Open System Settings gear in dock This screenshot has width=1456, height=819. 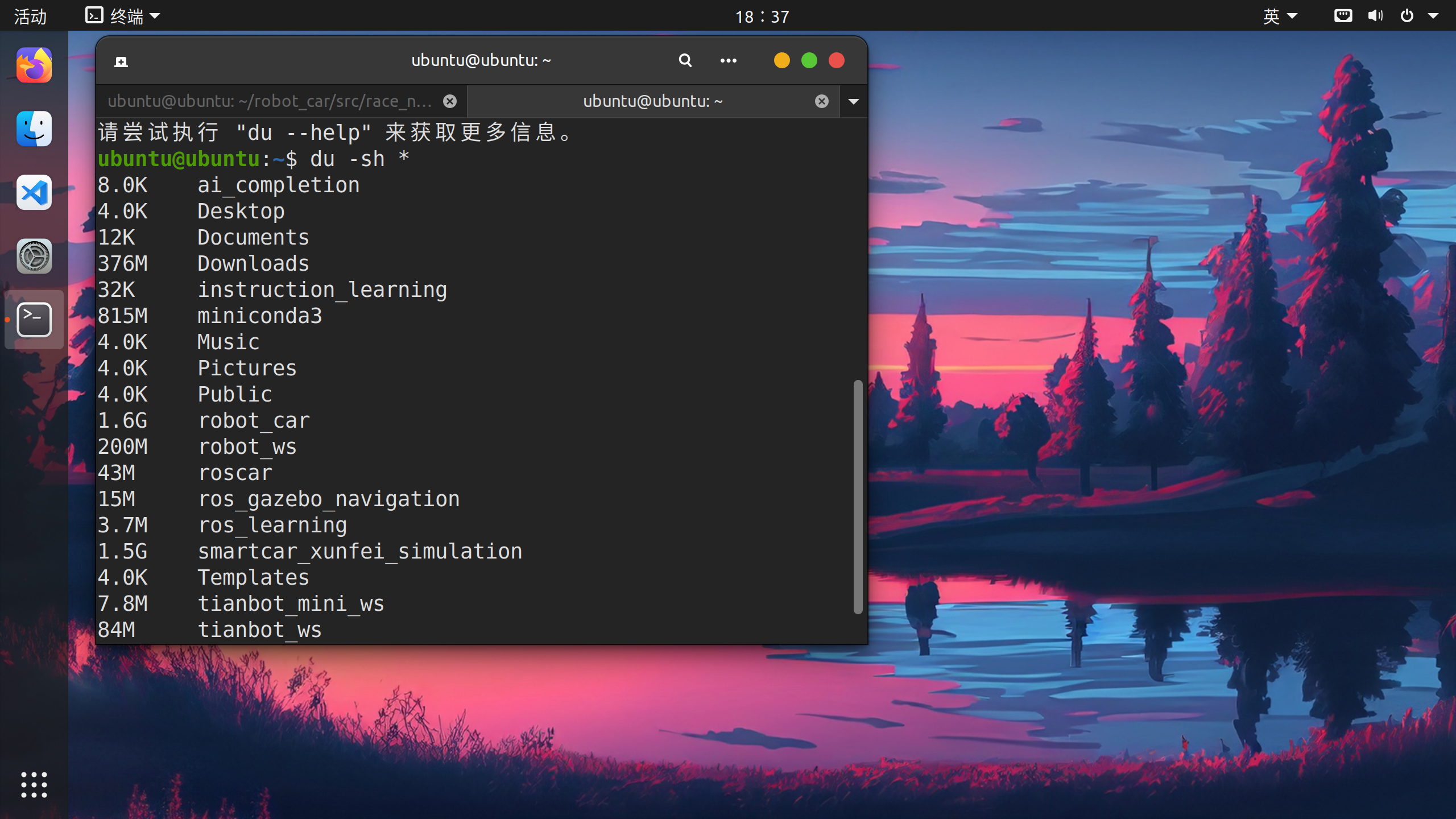34,257
